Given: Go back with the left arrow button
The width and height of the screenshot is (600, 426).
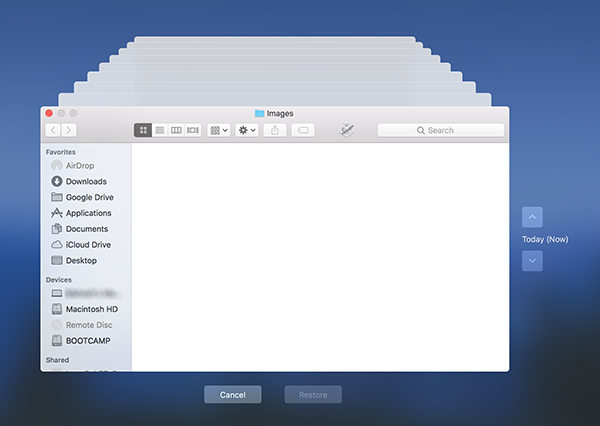Looking at the screenshot, I should [x=53, y=130].
